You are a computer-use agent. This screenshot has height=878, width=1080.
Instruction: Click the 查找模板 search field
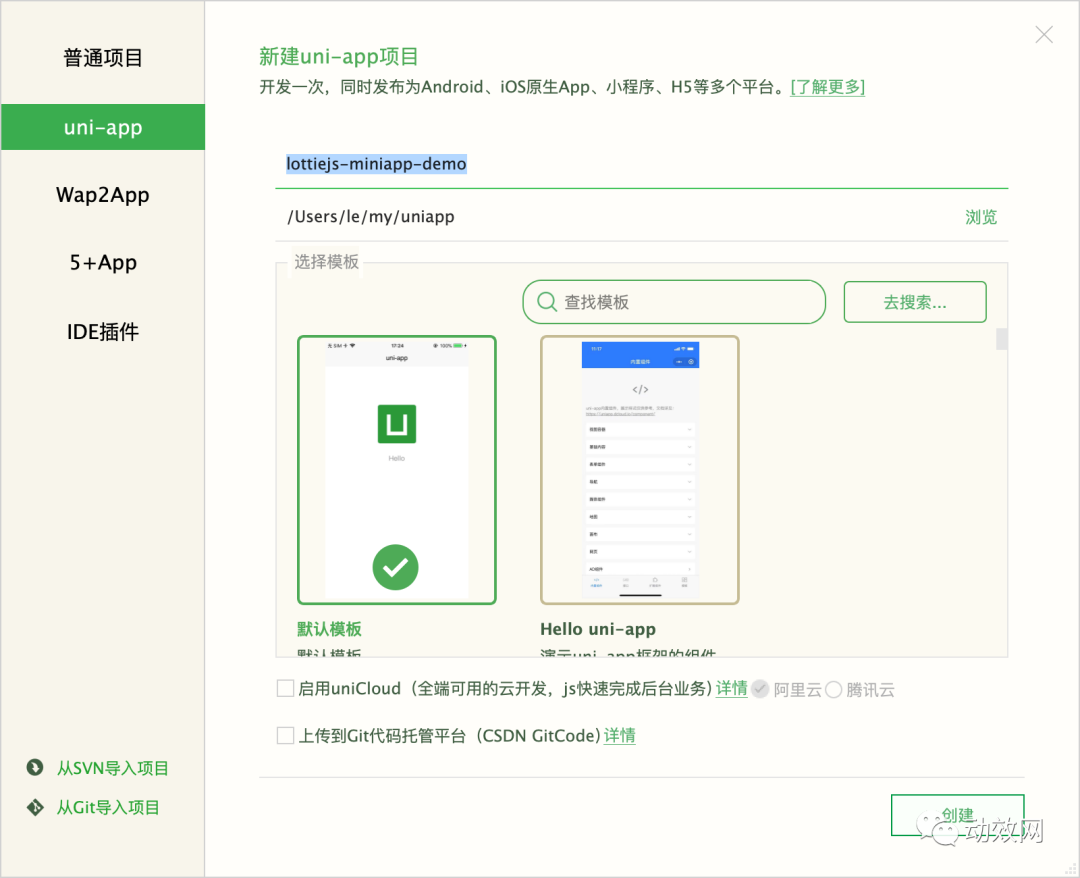click(x=674, y=302)
